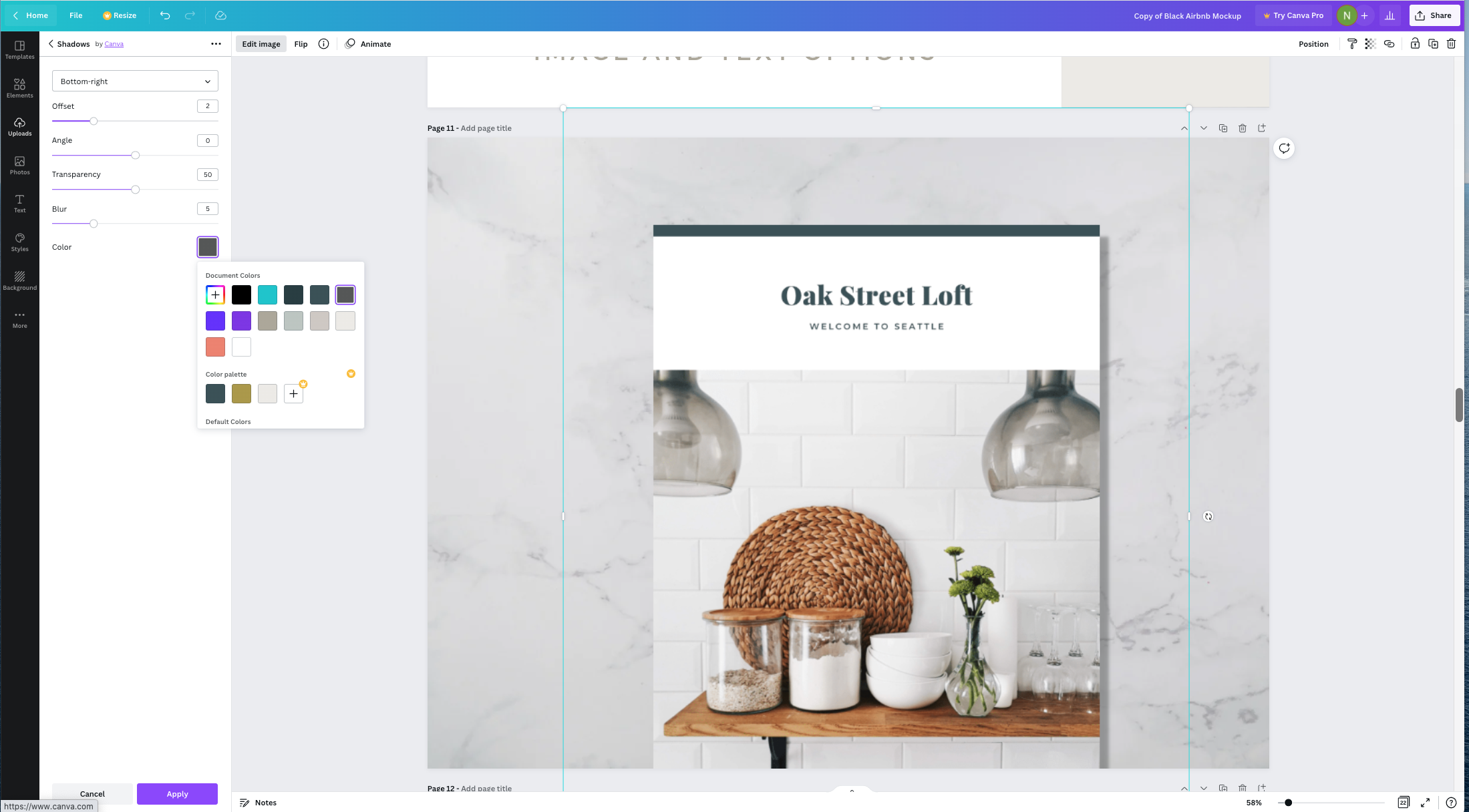Viewport: 1469px width, 812px height.
Task: Click the Add page title field for page 11
Action: [486, 128]
